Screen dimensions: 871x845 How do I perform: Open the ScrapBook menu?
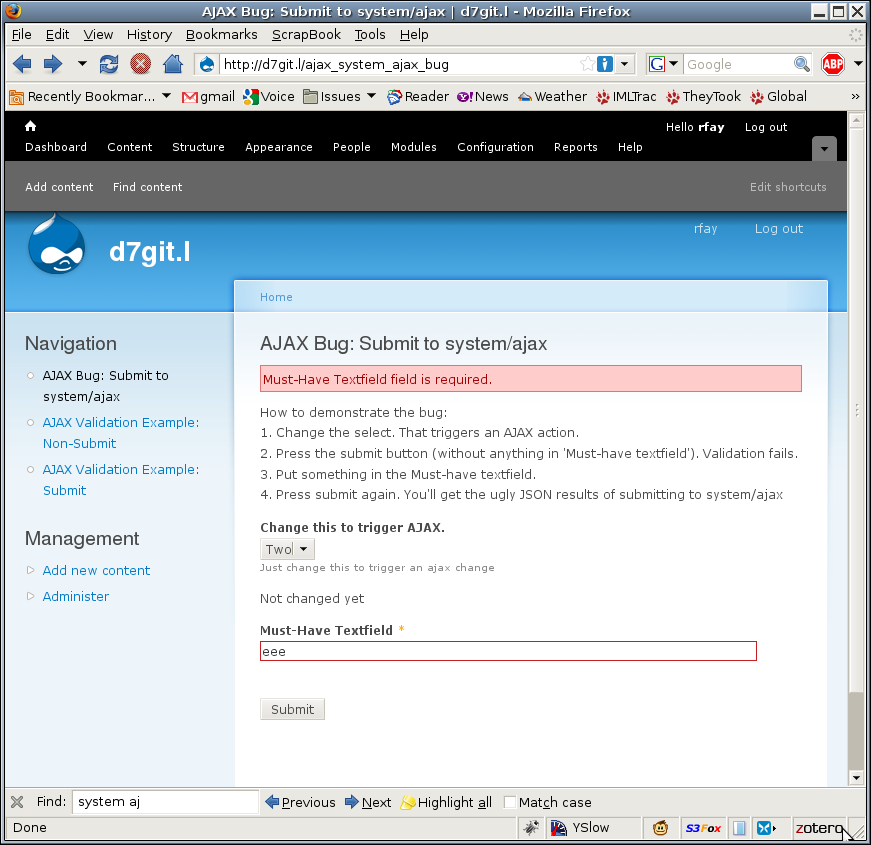[x=306, y=34]
